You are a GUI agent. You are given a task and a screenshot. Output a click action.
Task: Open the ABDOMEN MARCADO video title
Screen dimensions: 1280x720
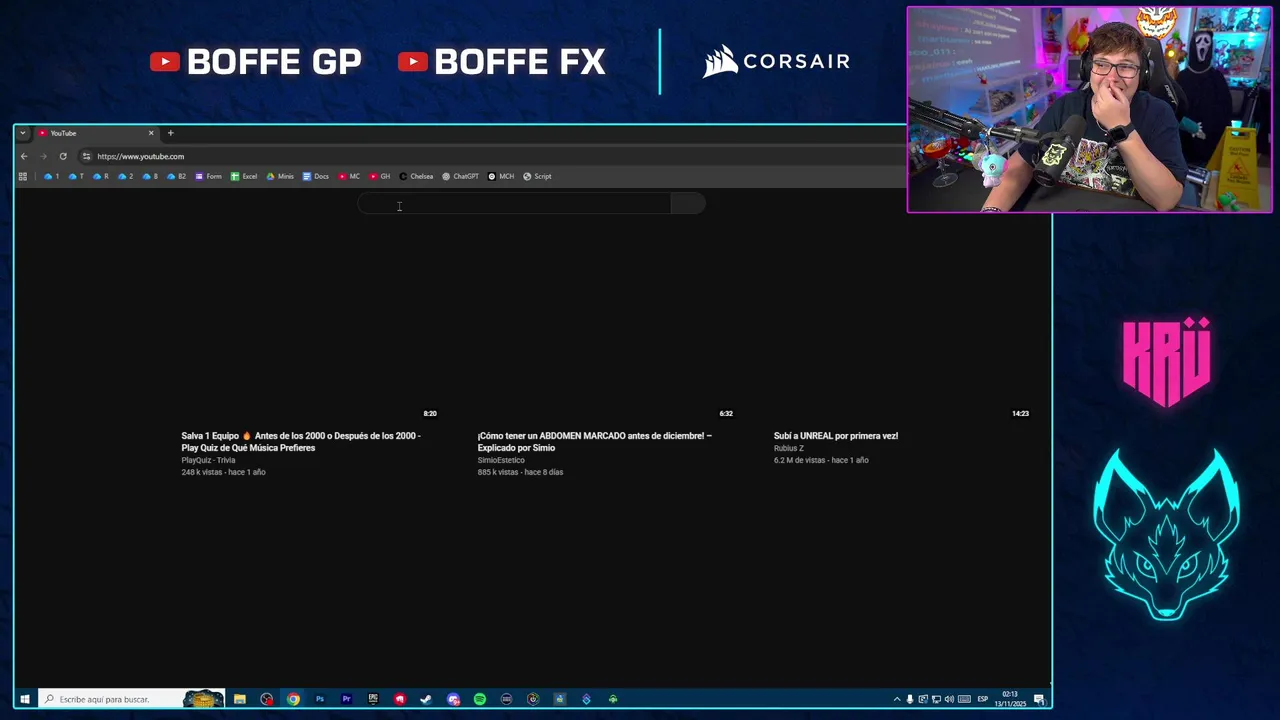[594, 442]
